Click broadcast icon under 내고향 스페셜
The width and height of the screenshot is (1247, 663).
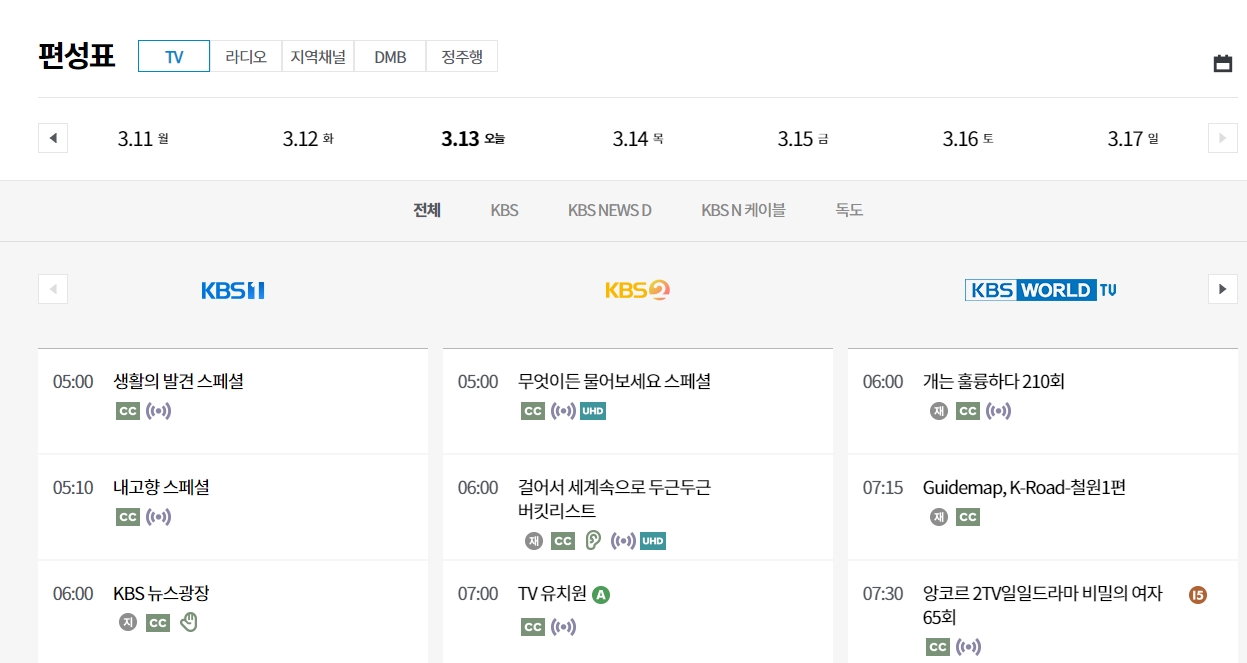pyautogui.click(x=159, y=517)
